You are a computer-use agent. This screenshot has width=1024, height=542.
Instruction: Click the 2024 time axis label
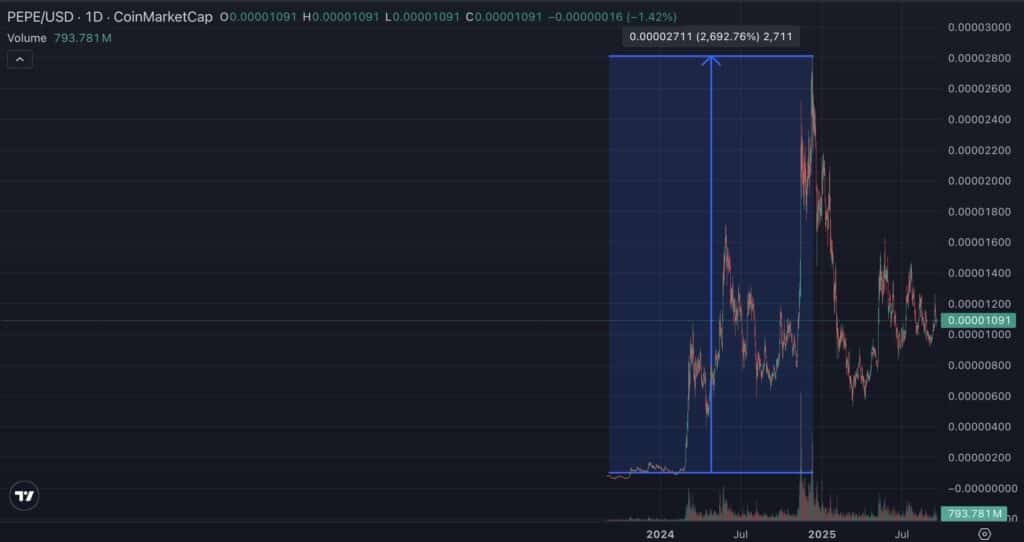pyautogui.click(x=660, y=534)
